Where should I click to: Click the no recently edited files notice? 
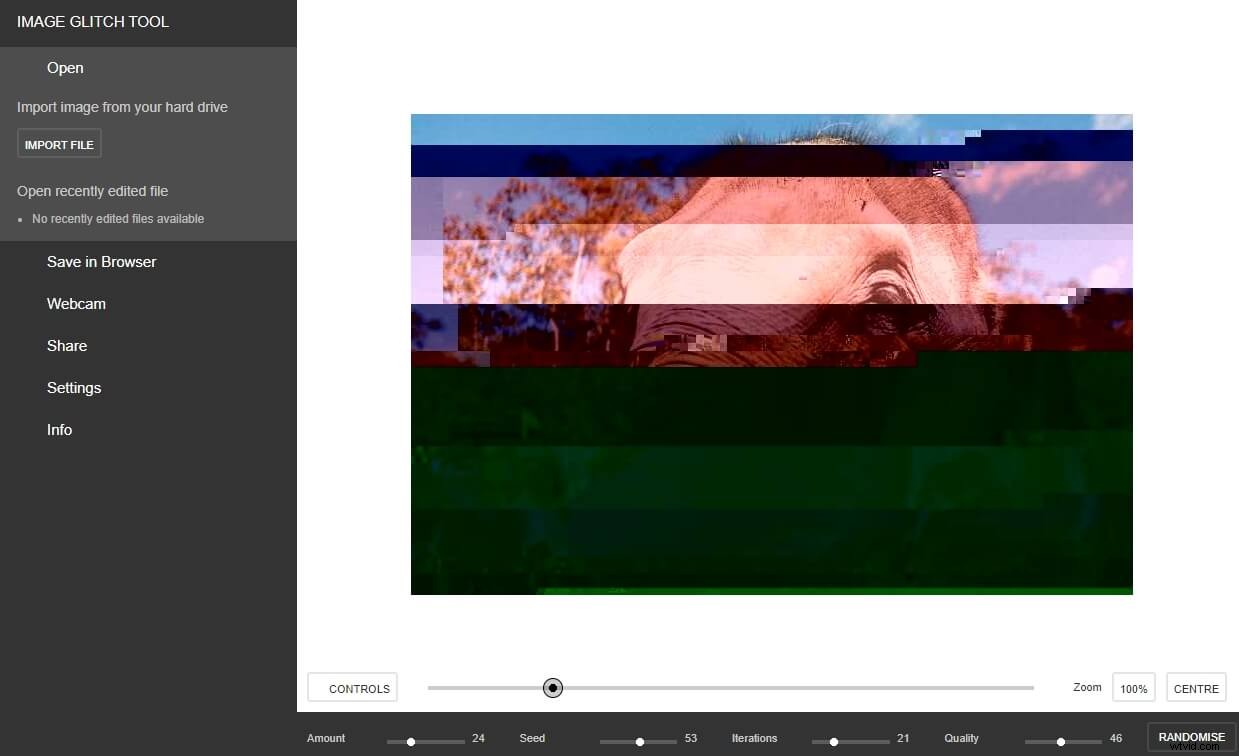117,218
